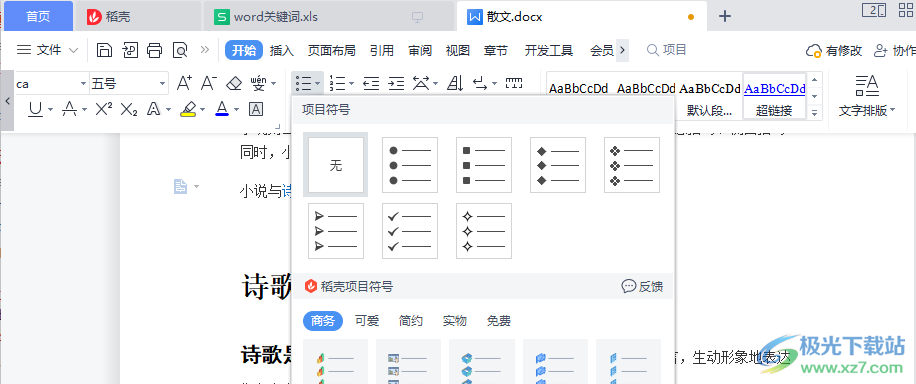This screenshot has width=916, height=384.
Task: Open the font color dropdown arrow
Action: (237, 109)
